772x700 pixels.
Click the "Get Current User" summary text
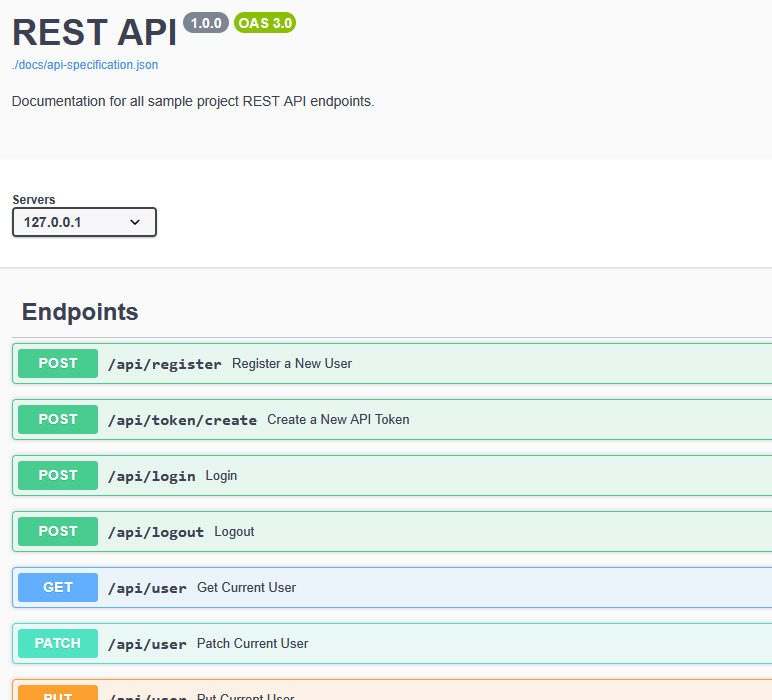pos(246,588)
